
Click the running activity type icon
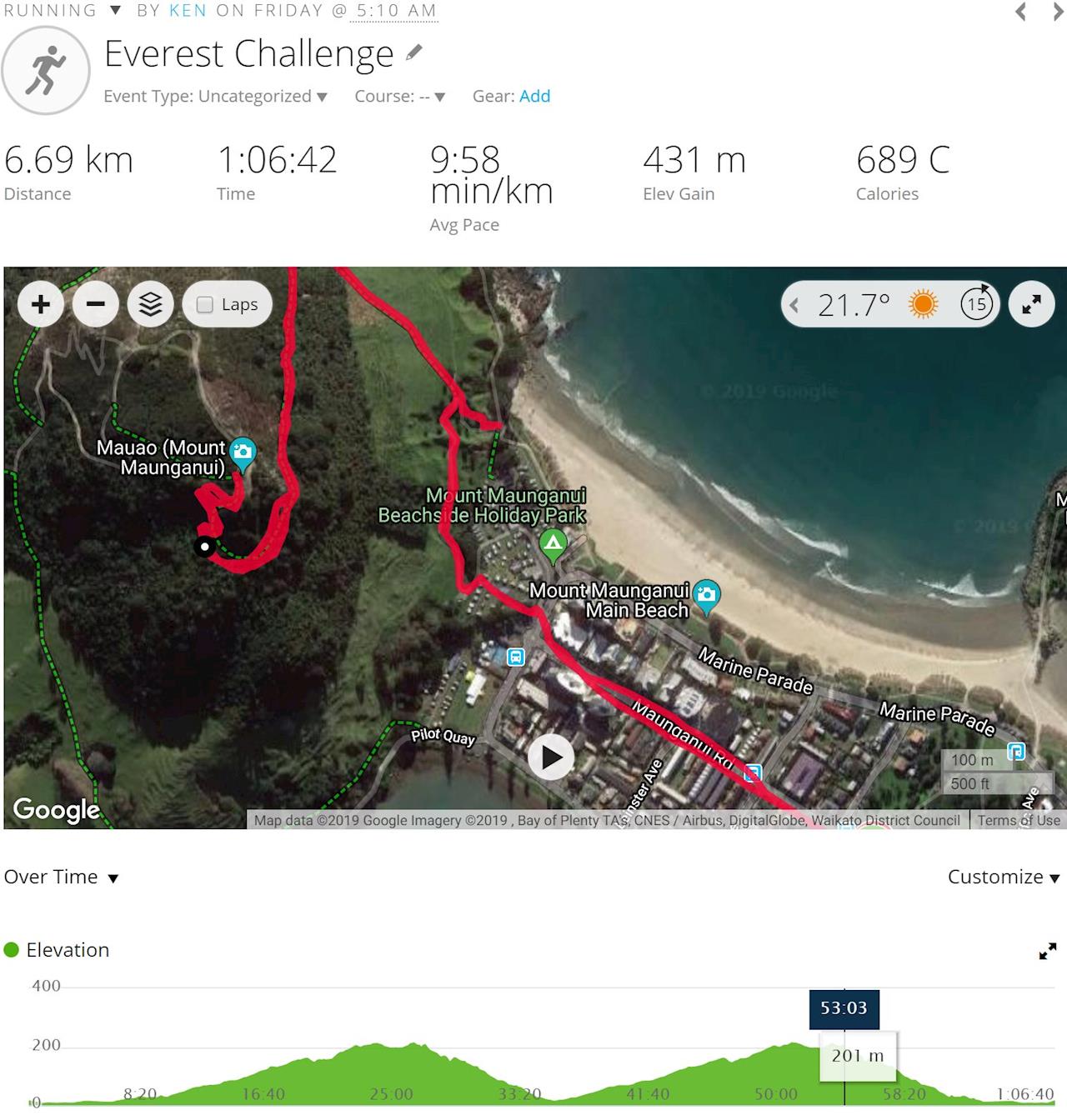pos(46,70)
